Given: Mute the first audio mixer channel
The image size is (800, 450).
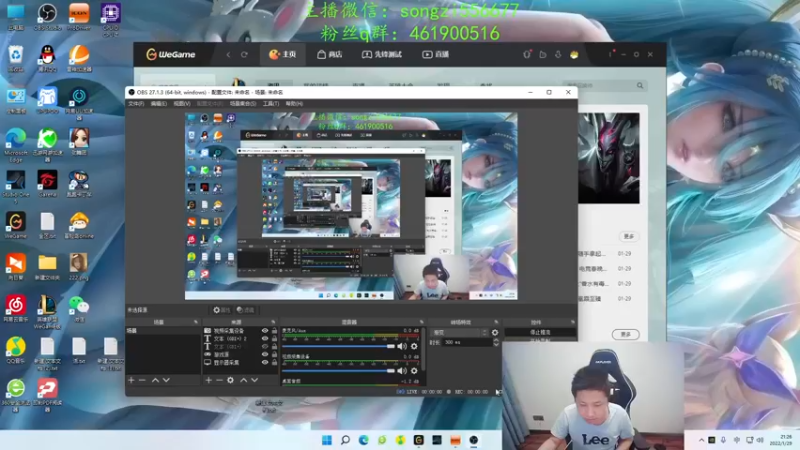Looking at the screenshot, I should click(x=402, y=346).
